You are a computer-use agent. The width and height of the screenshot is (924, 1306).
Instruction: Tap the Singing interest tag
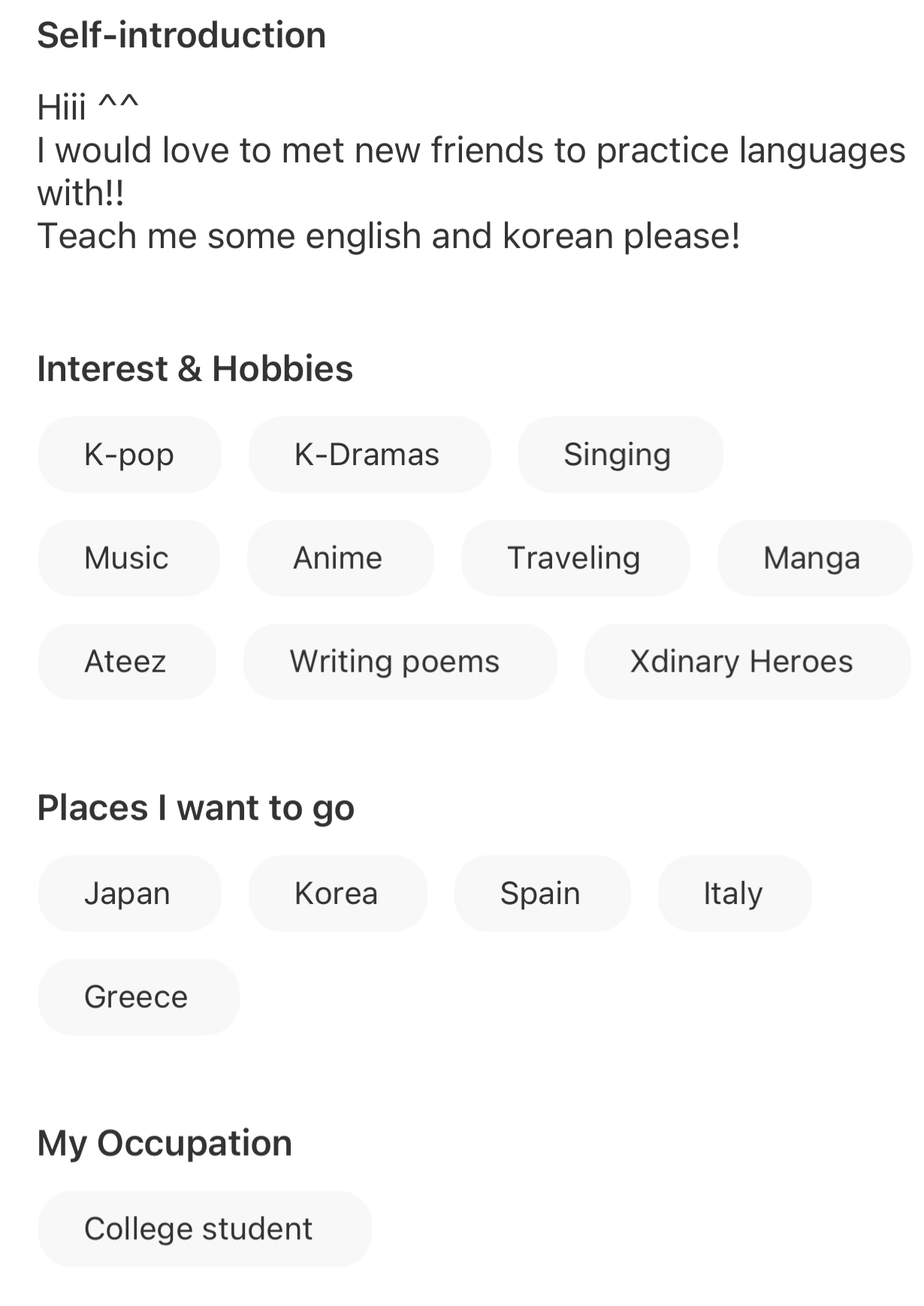coord(620,455)
